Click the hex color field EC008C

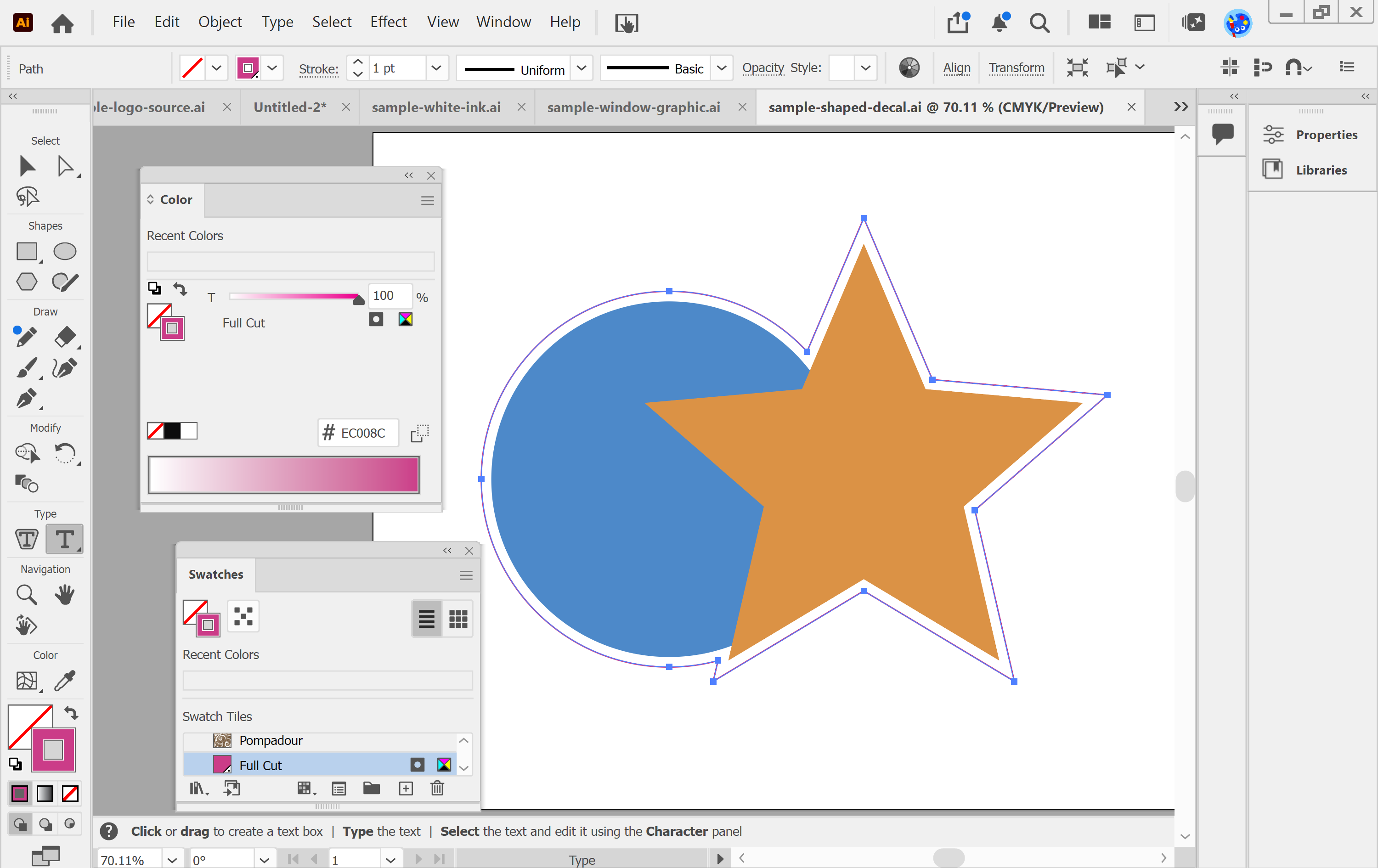pos(358,433)
